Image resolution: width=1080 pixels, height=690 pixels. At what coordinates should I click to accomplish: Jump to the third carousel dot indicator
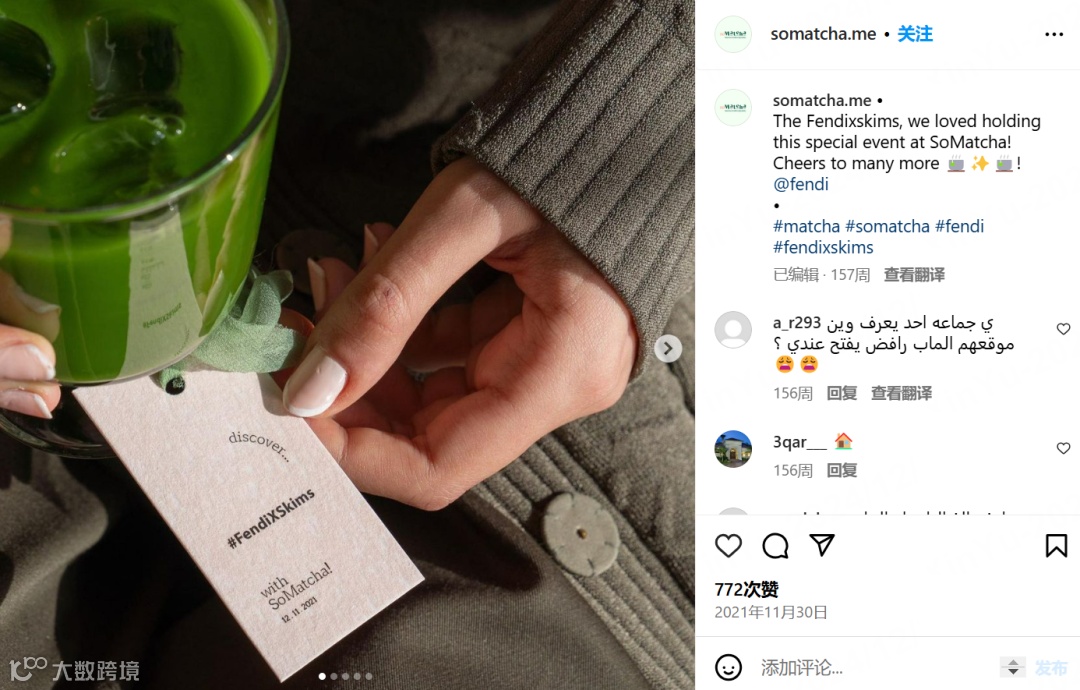345,676
